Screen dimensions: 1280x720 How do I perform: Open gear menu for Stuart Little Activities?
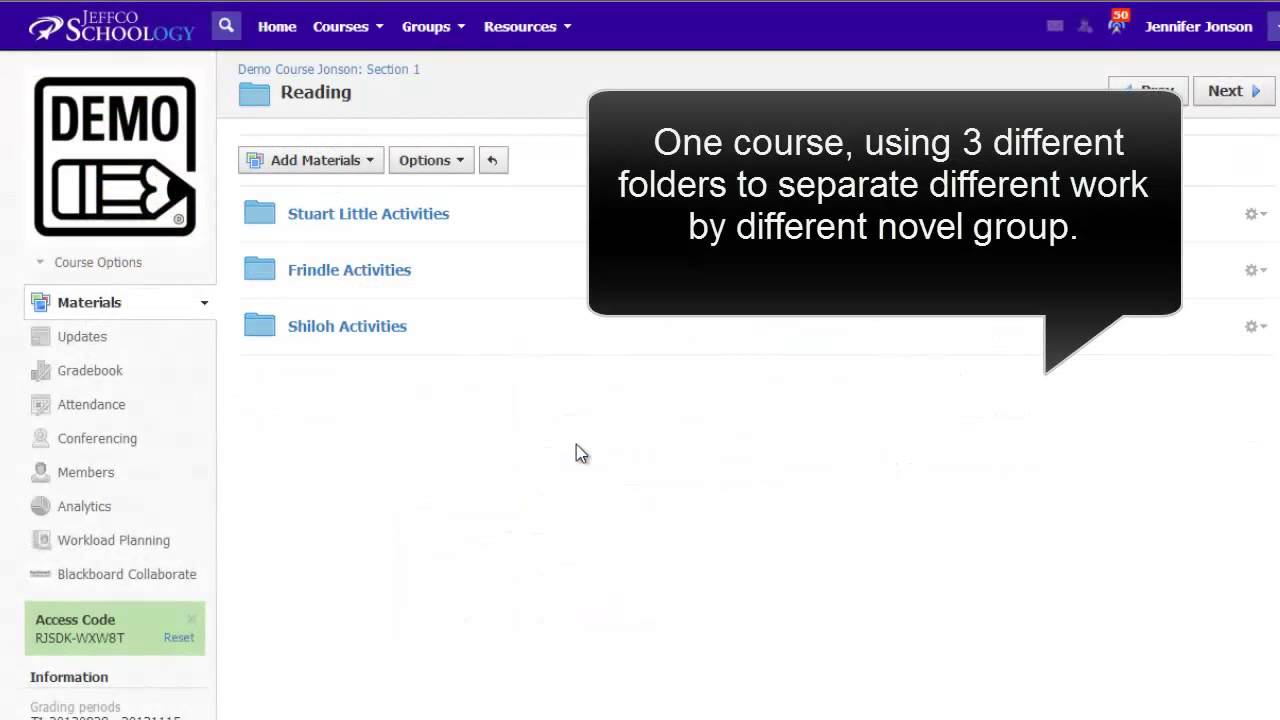[1255, 214]
